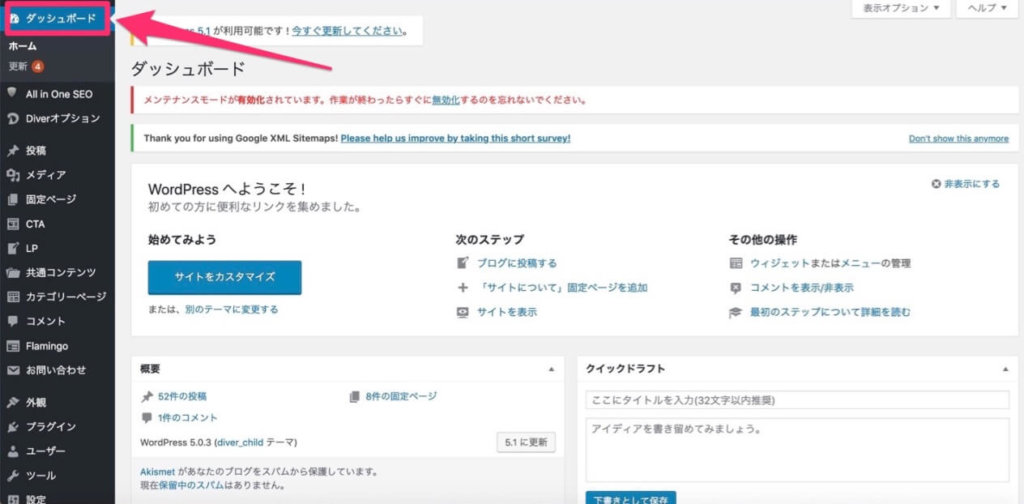Click the 1件のコメント link
The width and height of the screenshot is (1024, 504).
coord(187,418)
